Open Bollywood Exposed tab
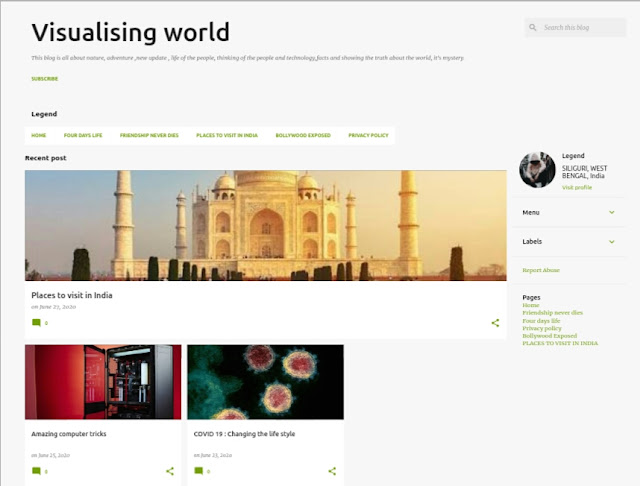Viewport: 640px width, 486px height. [303, 135]
